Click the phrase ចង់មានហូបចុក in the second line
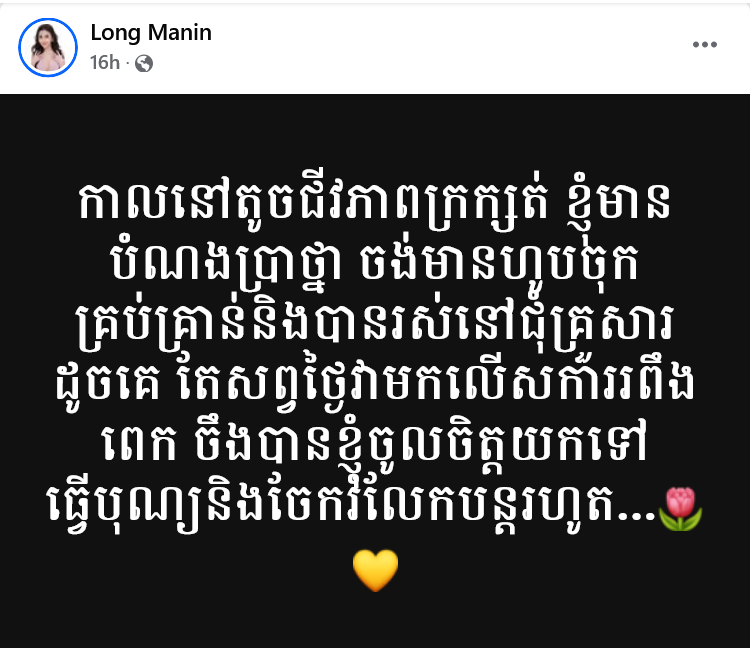750x648 pixels. click(x=499, y=264)
